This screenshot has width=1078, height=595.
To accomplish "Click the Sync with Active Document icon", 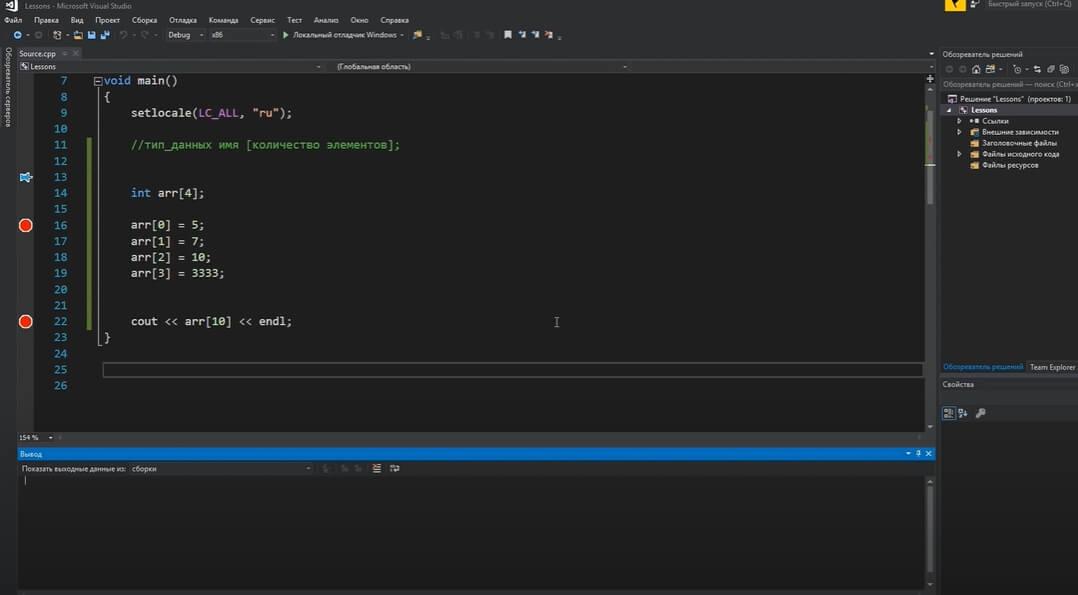I will pyautogui.click(x=1037, y=69).
